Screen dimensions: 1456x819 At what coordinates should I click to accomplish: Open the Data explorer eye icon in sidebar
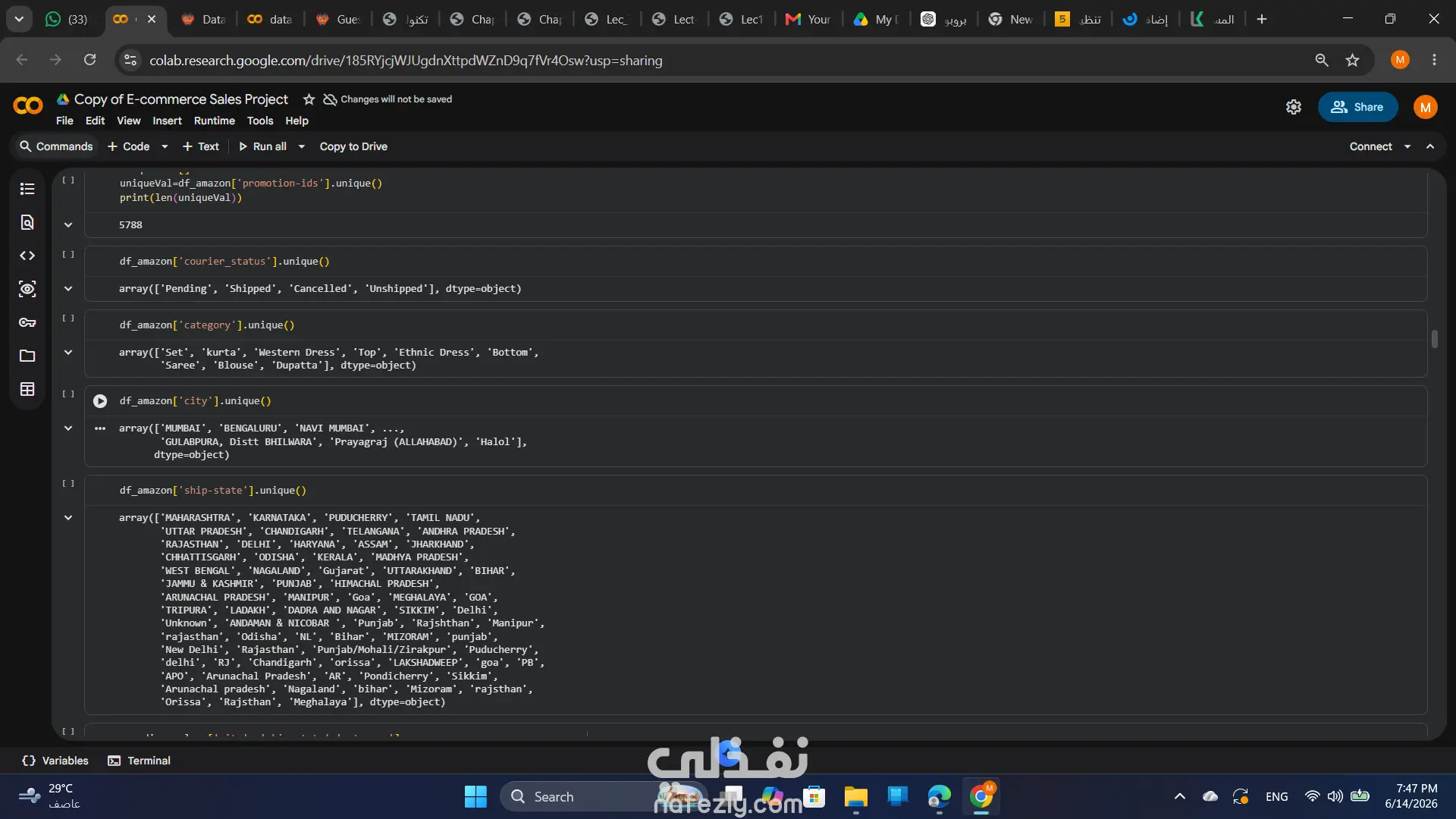27,289
